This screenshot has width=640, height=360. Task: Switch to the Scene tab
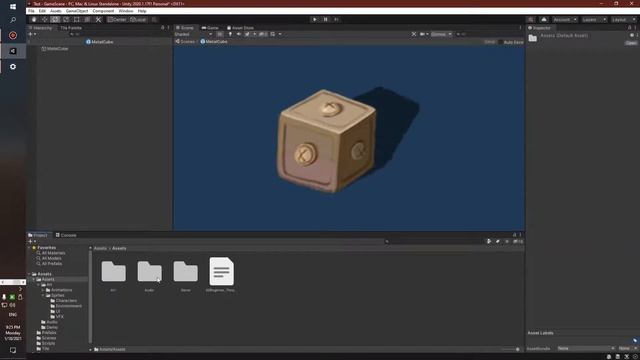click(185, 28)
